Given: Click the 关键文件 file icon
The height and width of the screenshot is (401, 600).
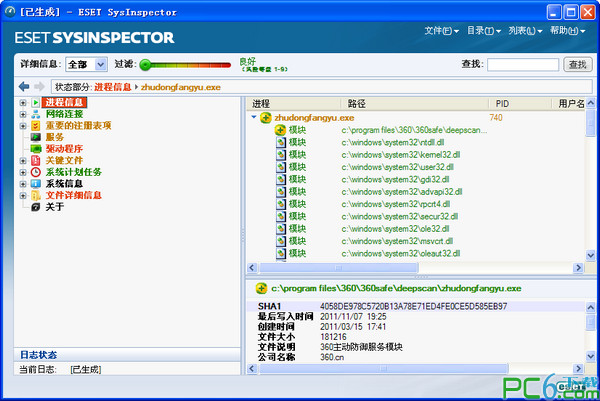Looking at the screenshot, I should tap(36, 160).
